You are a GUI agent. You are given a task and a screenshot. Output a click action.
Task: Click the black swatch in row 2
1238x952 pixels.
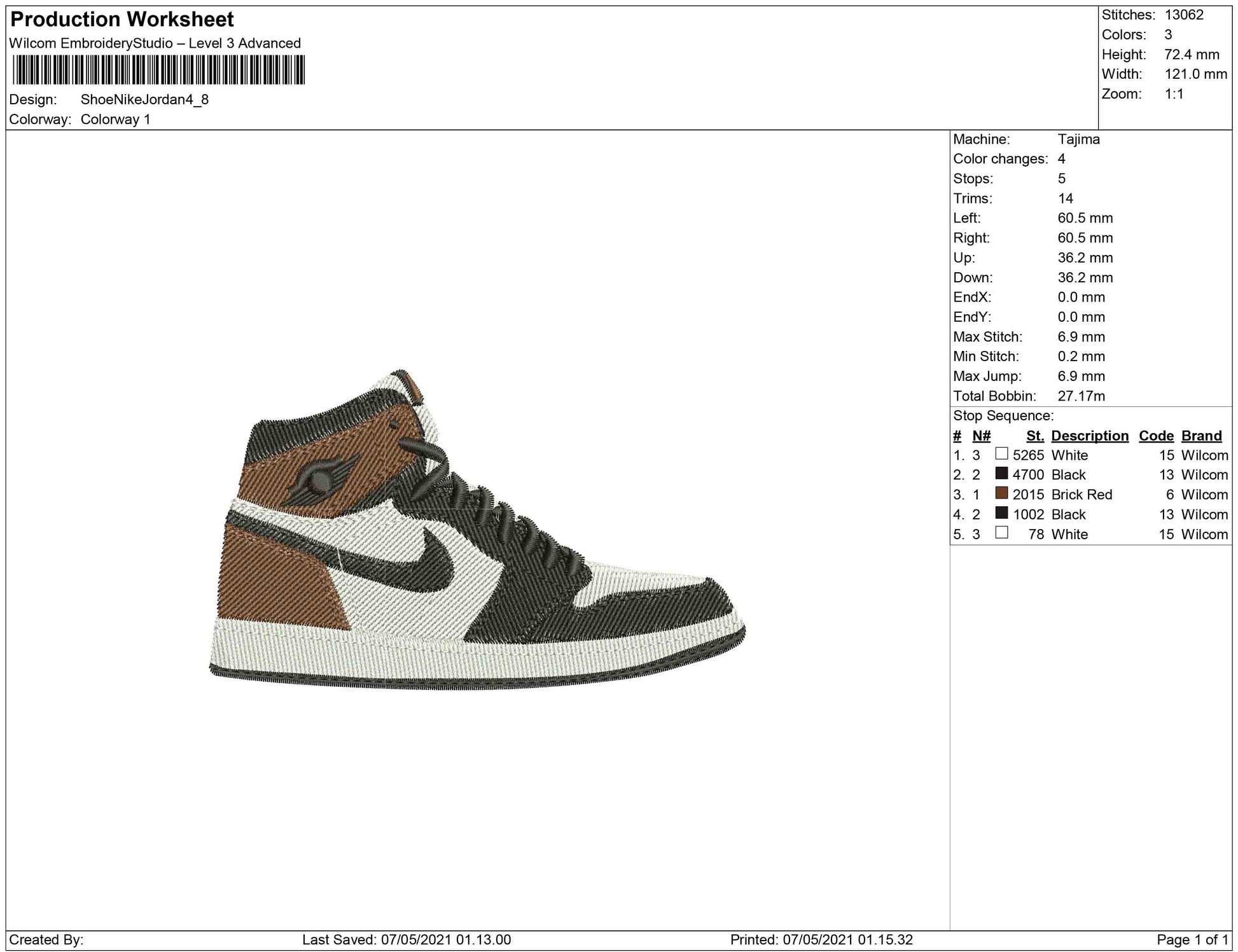[1001, 474]
